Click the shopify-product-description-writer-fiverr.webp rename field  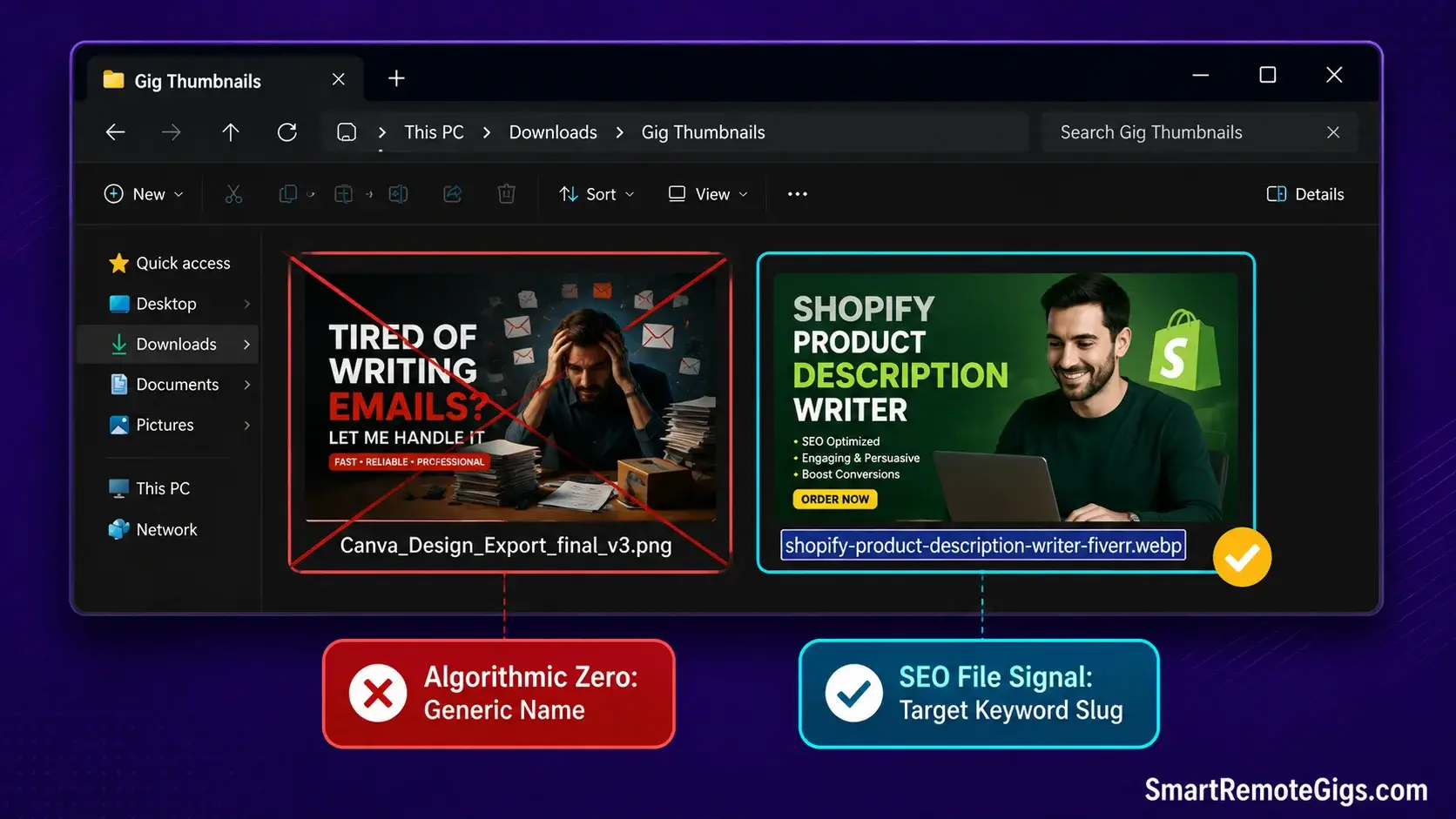[983, 546]
